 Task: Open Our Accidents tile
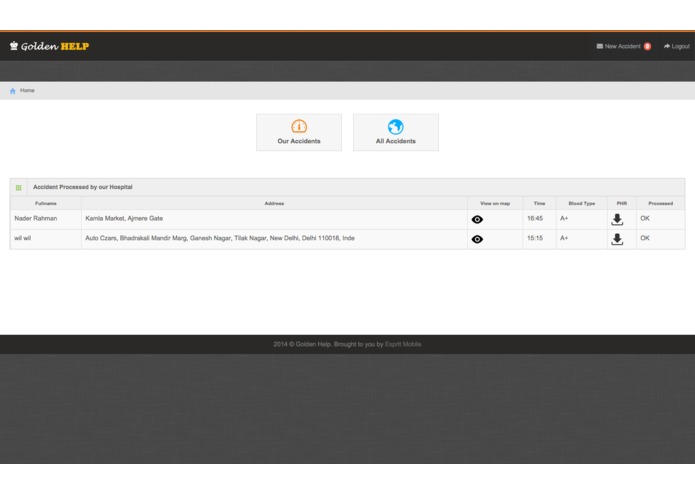pyautogui.click(x=299, y=132)
